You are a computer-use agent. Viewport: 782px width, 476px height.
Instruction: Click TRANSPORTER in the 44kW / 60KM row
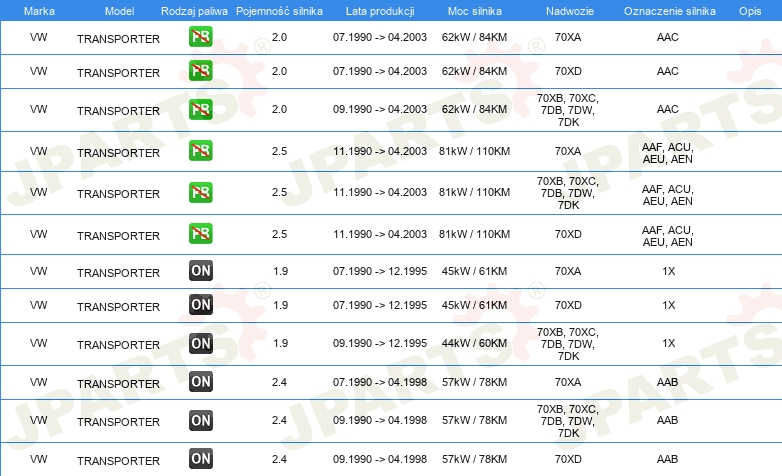click(x=118, y=345)
